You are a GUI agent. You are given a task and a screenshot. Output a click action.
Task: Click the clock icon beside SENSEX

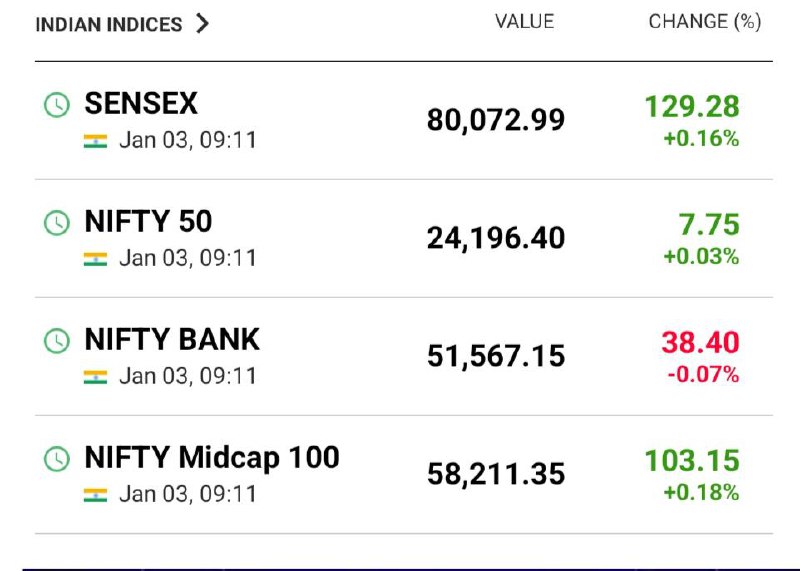(x=57, y=105)
